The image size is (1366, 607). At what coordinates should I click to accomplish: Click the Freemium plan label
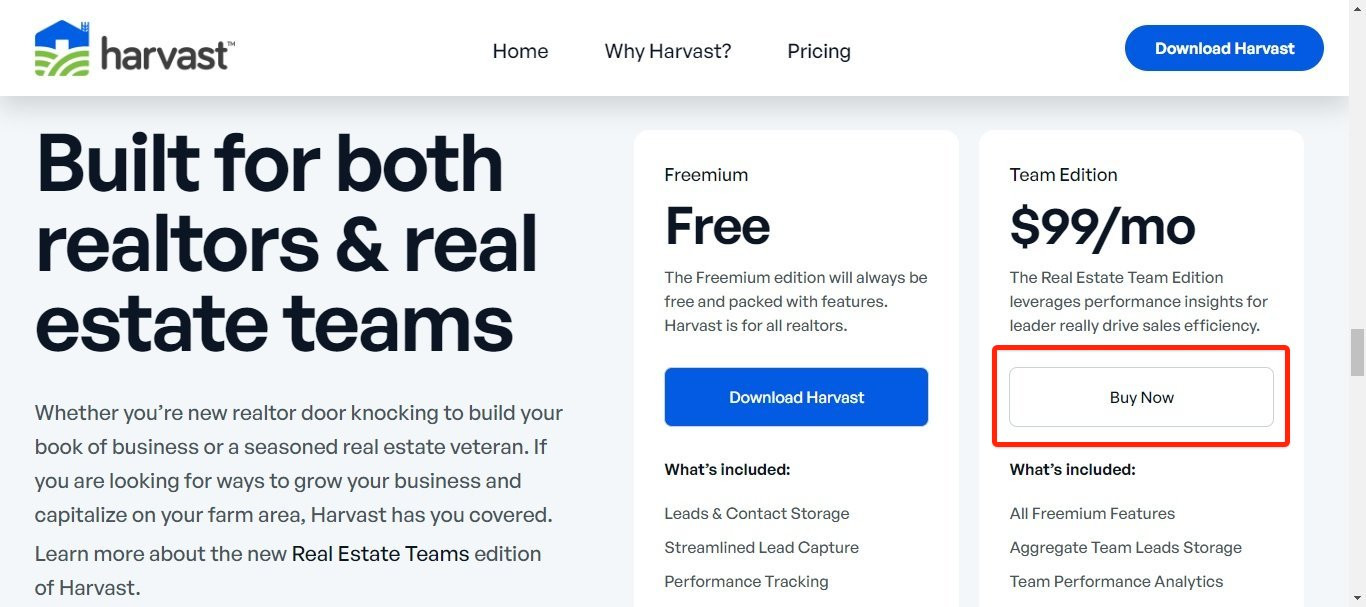pyautogui.click(x=706, y=175)
